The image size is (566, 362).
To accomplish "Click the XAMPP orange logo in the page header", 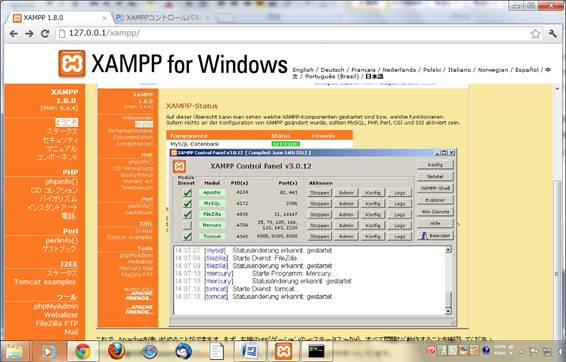I will pyautogui.click(x=72, y=64).
